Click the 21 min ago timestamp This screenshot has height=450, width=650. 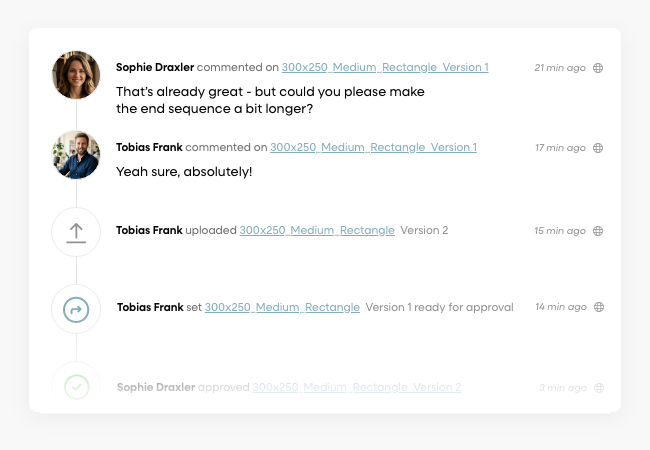560,68
